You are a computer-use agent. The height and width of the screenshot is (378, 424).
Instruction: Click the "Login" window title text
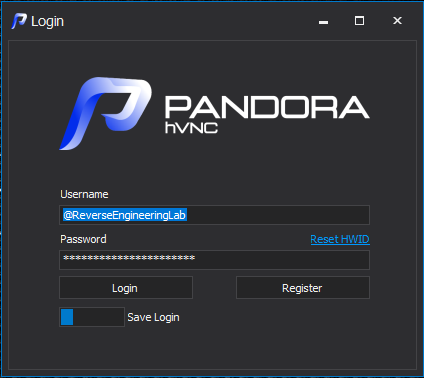47,22
